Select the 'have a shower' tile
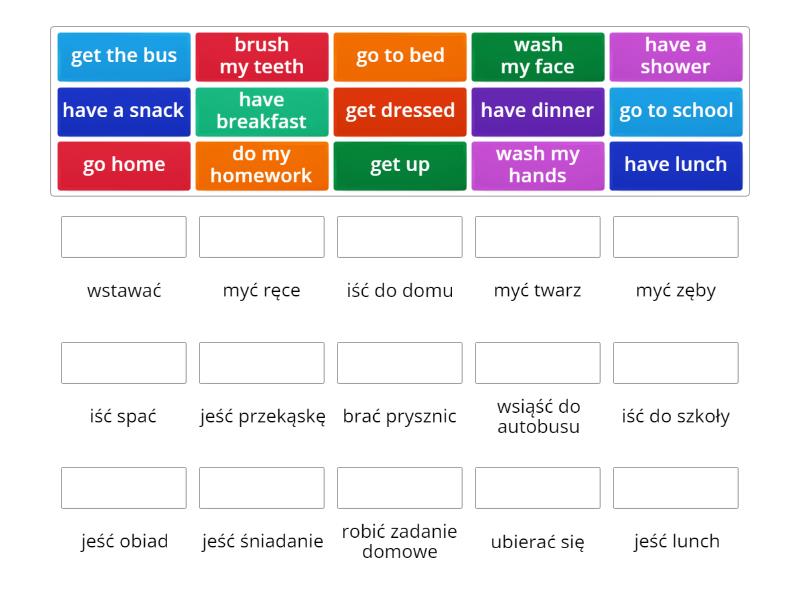This screenshot has width=800, height=600. click(676, 56)
